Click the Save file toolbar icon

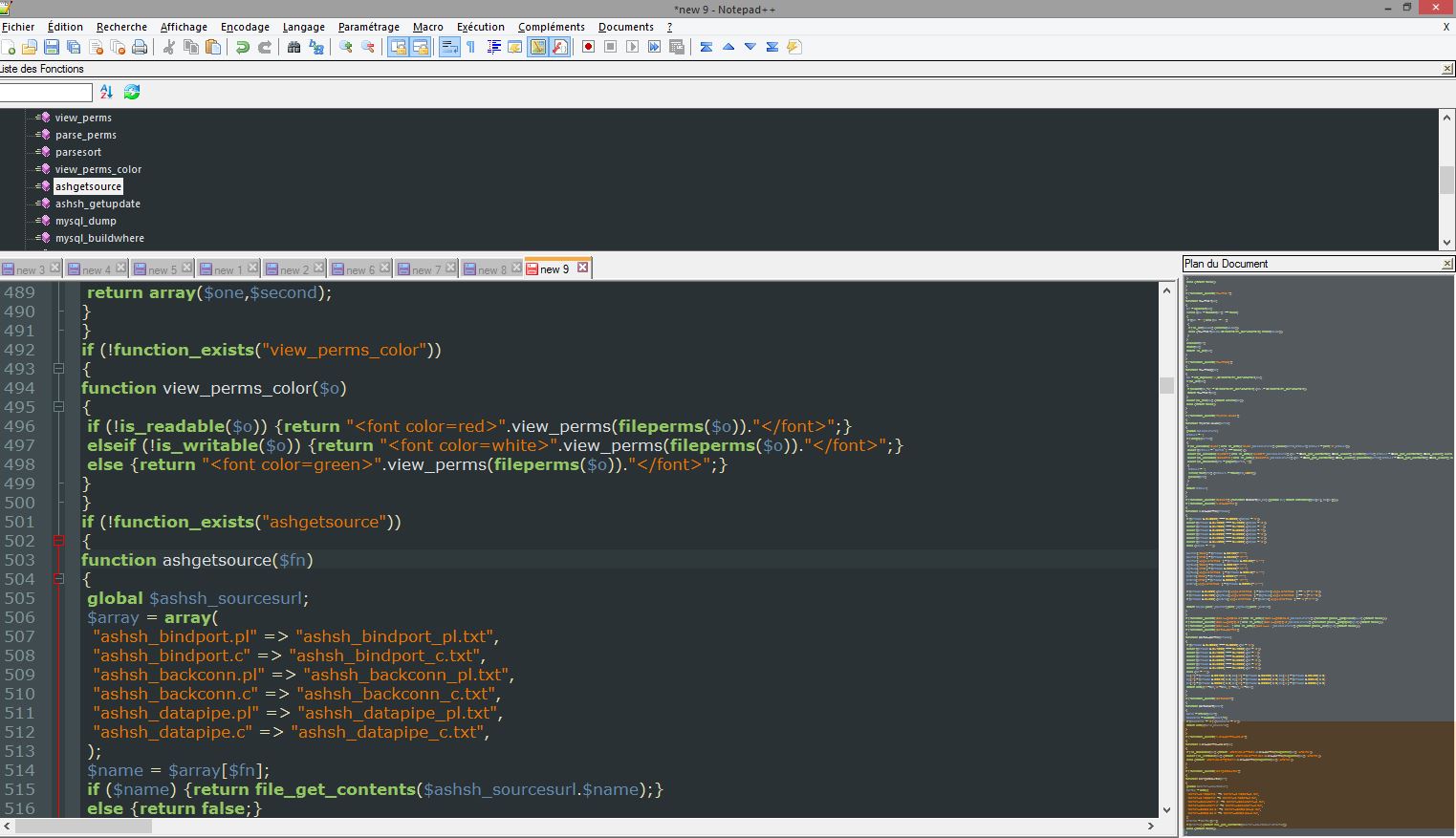pos(52,47)
